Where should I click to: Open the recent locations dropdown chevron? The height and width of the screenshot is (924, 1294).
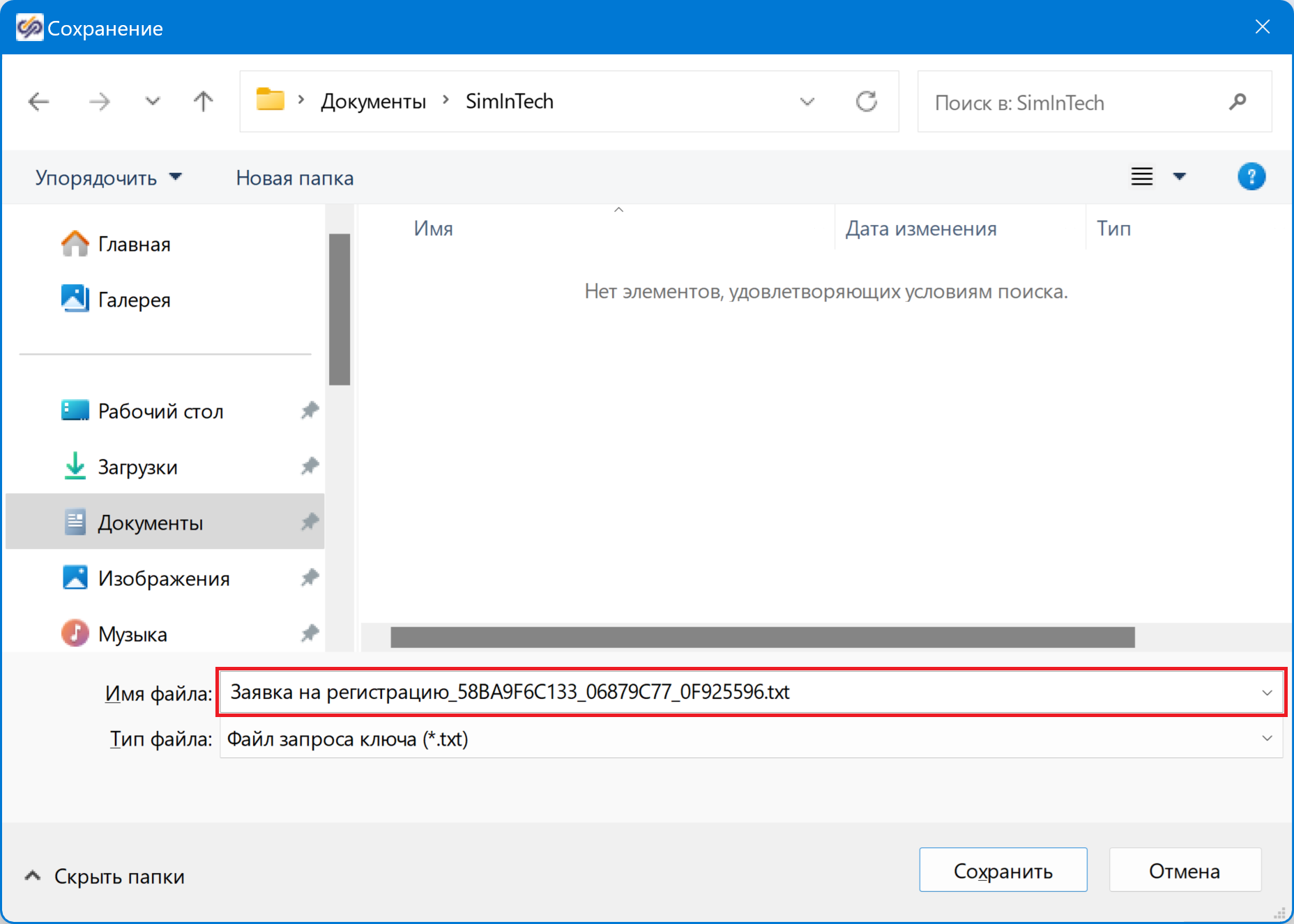point(152,102)
